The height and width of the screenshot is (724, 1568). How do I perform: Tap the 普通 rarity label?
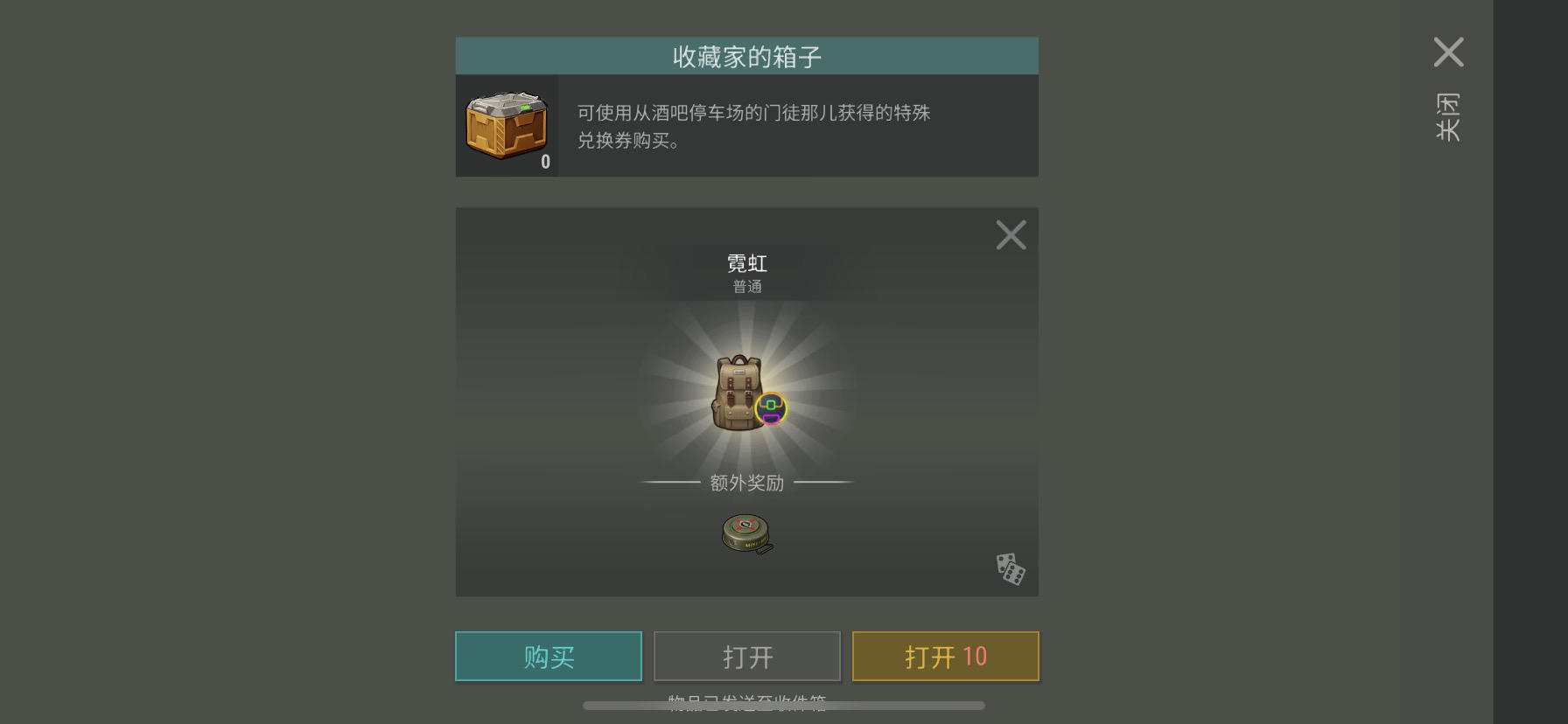[747, 287]
